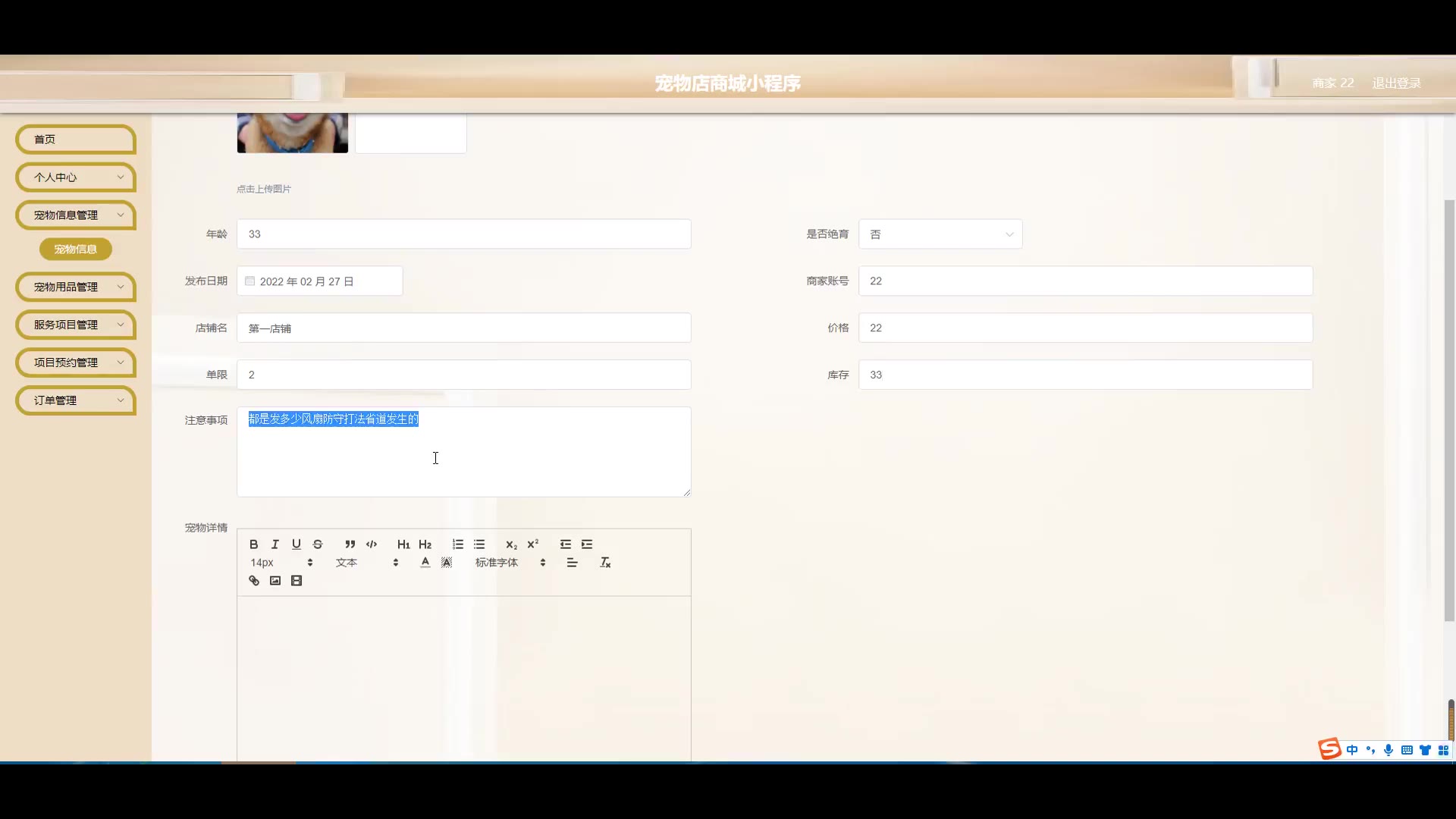Click the uploaded pet photo thumbnail
Screen dimensions: 1456x819
[293, 133]
